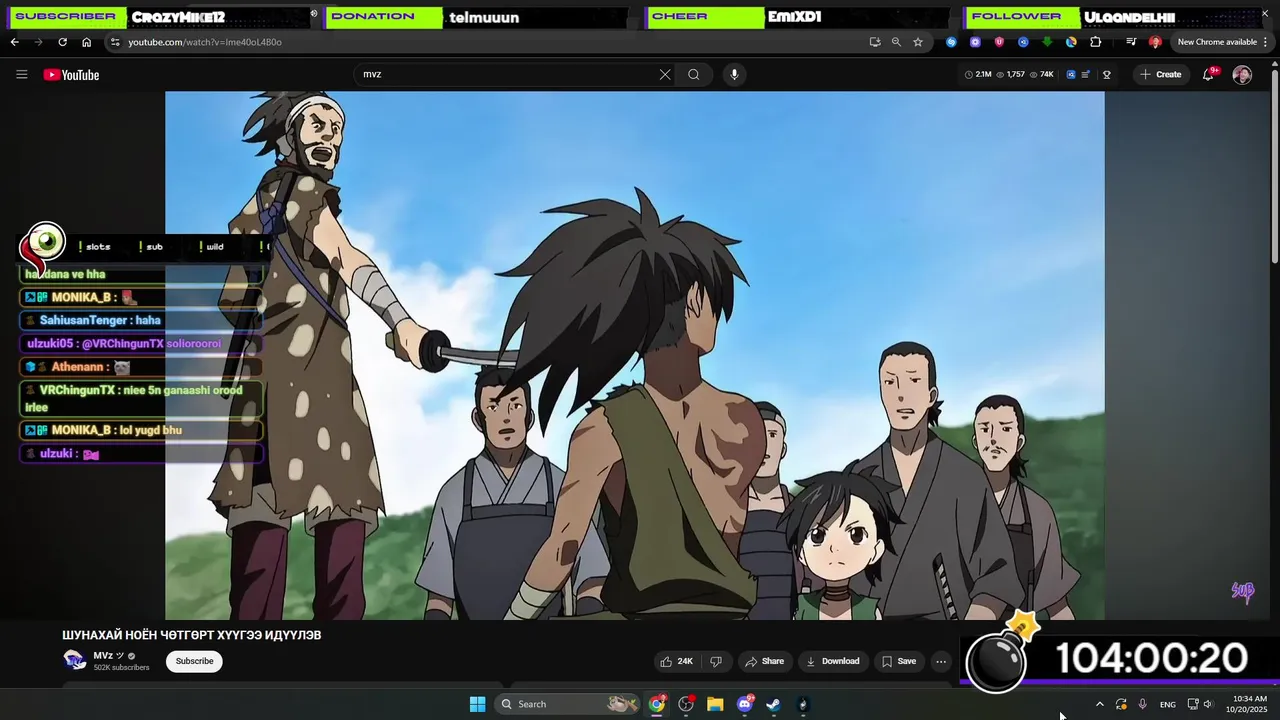Subscribe to the MVz channel
The image size is (1280, 720).
194,661
